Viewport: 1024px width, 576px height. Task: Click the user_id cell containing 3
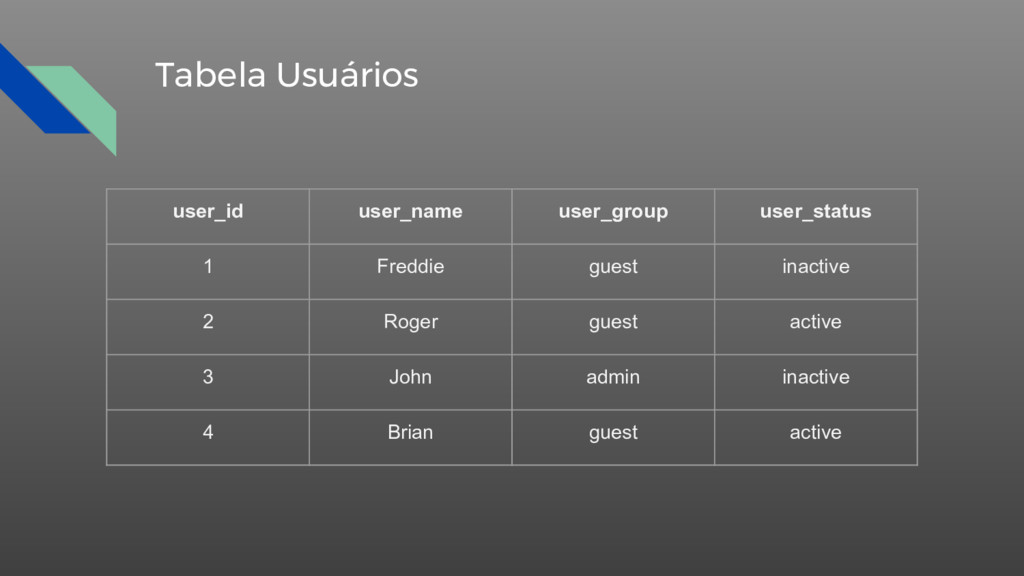click(208, 382)
